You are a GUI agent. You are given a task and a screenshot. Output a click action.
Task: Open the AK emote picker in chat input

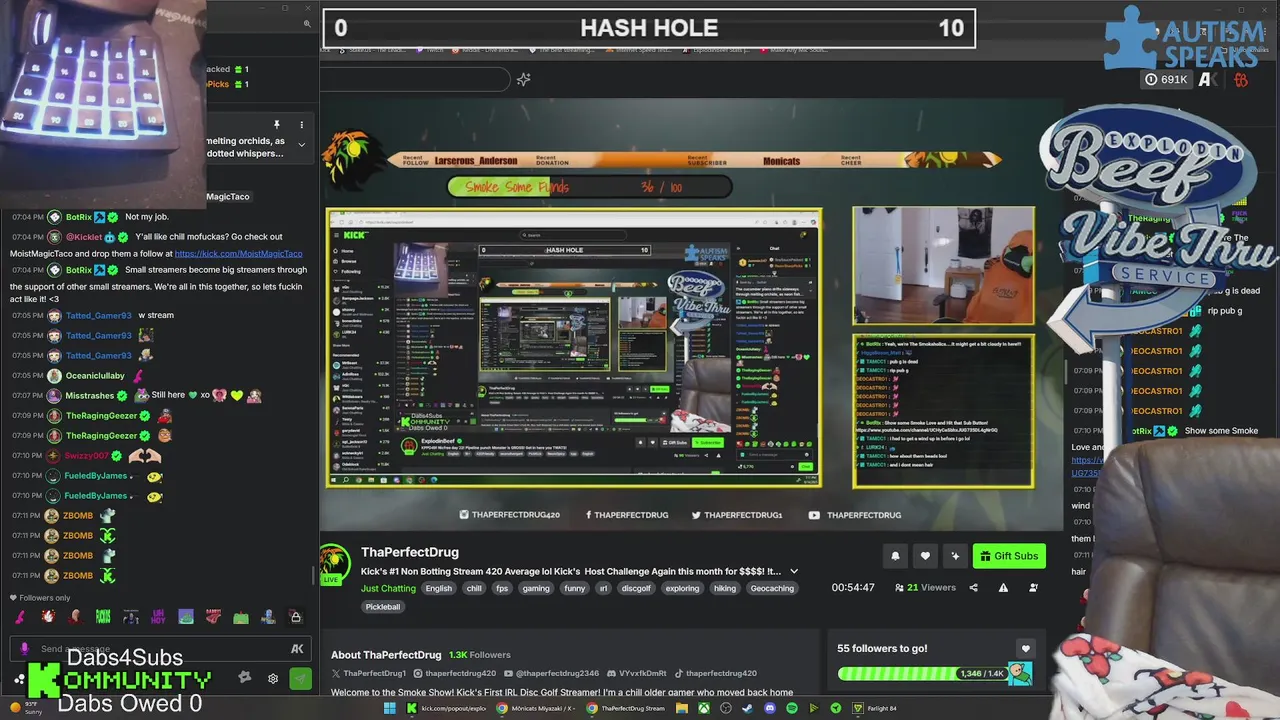(x=297, y=649)
